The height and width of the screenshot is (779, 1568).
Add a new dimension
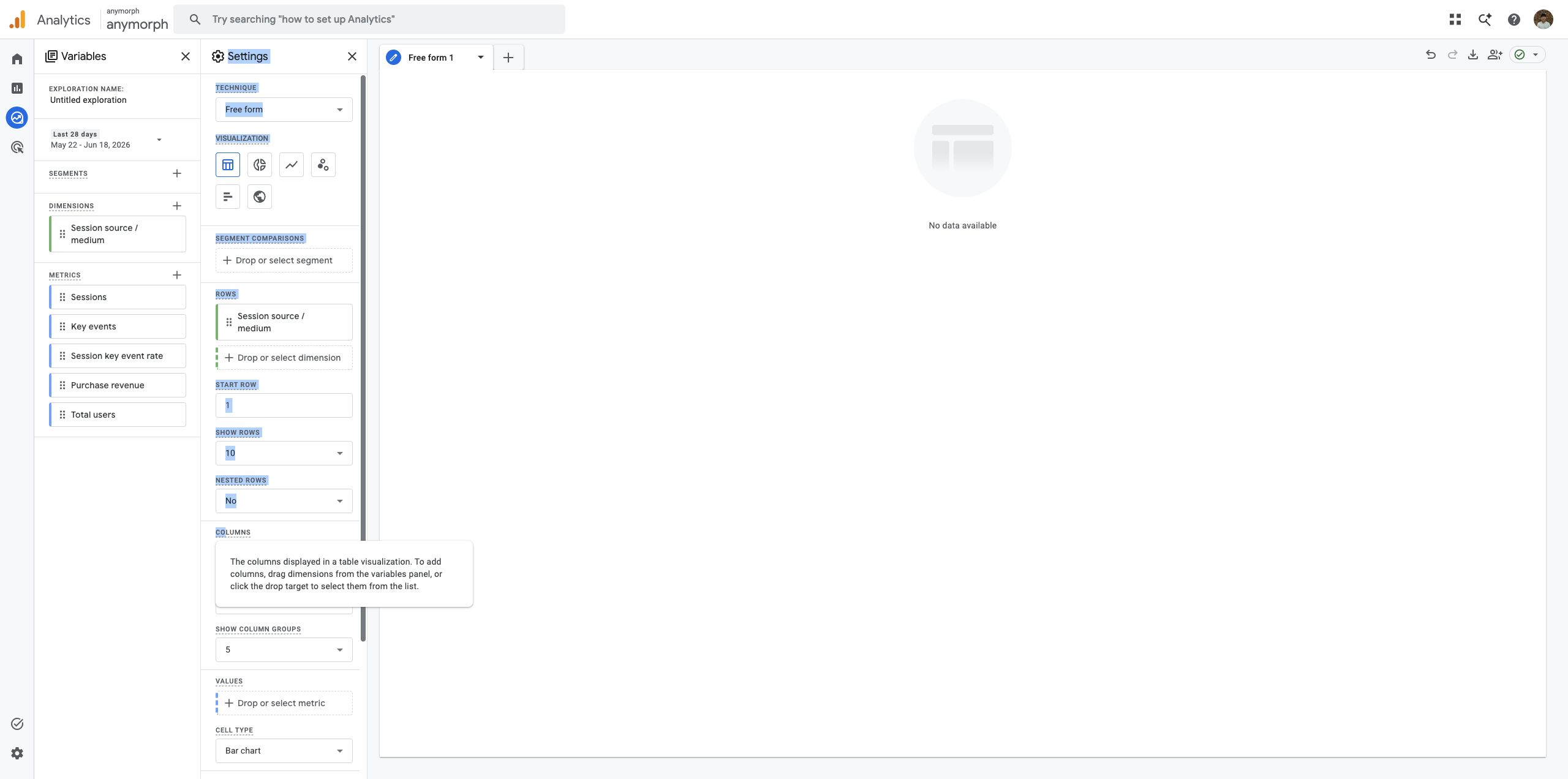pyautogui.click(x=177, y=206)
